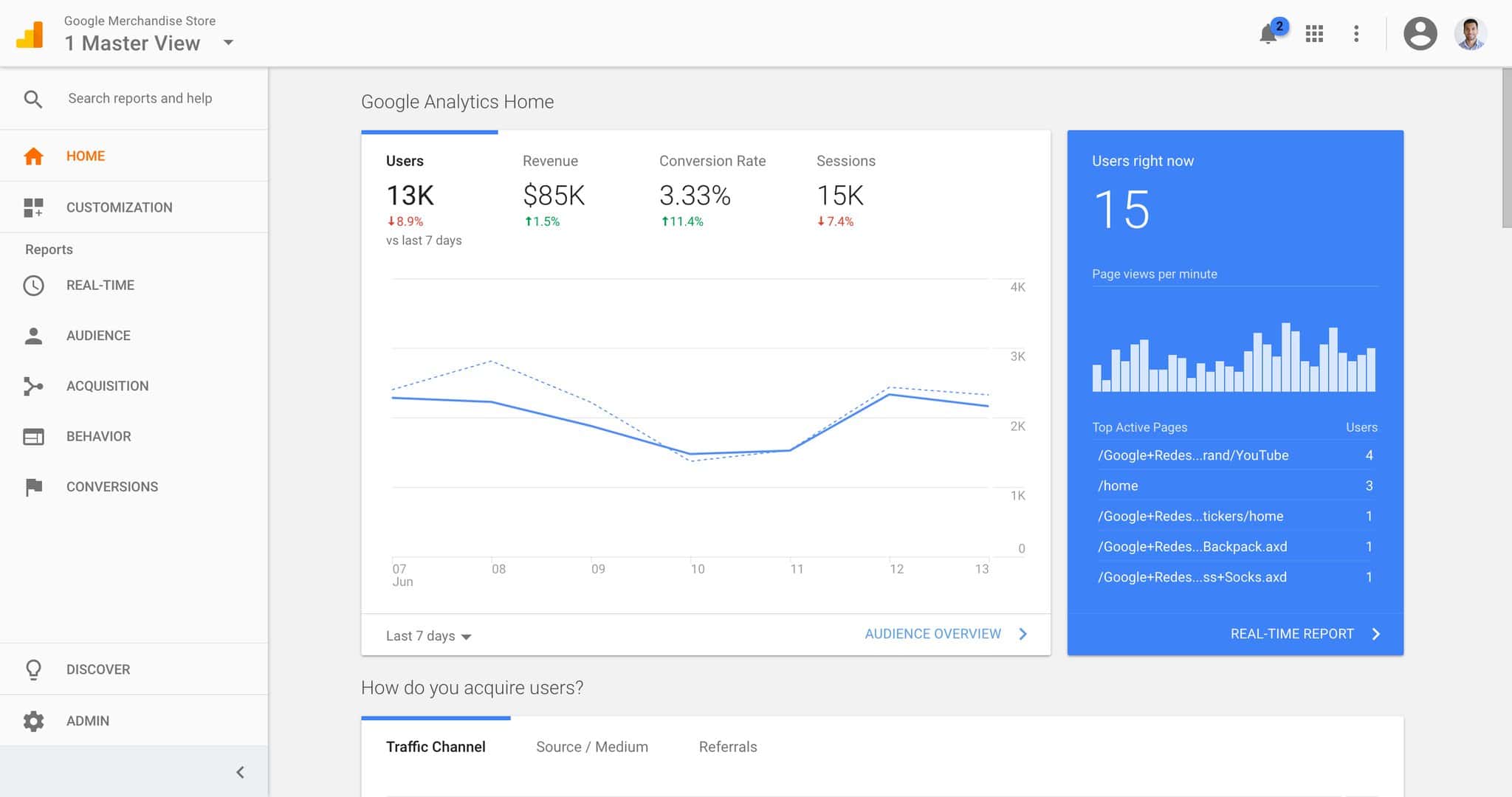
Task: Click the Conversions flag icon
Action: pos(33,487)
